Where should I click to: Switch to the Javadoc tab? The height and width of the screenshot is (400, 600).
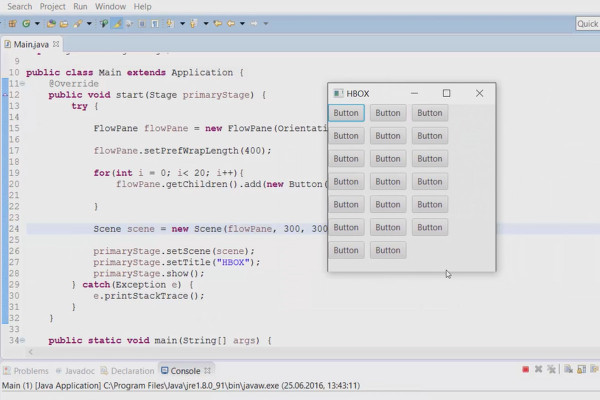coord(75,371)
